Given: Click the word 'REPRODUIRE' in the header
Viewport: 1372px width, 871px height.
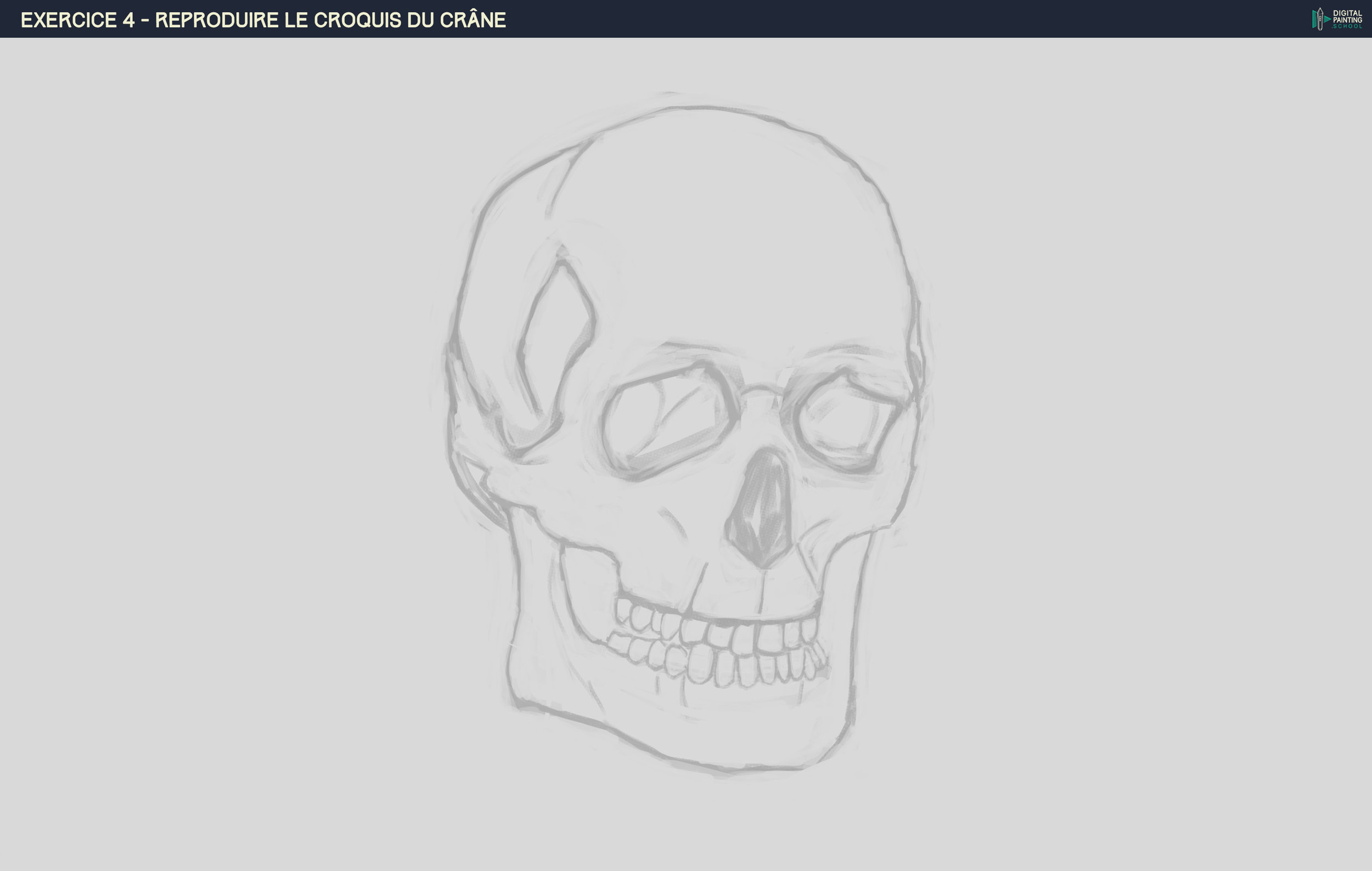Looking at the screenshot, I should coord(217,20).
